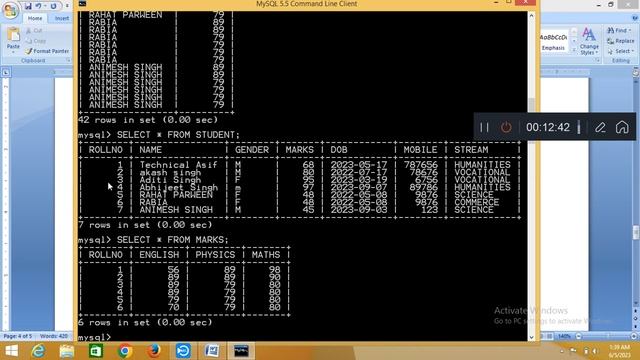
Task: Click HUMANITIES stream cell in Technical Asif row
Action: [482, 165]
